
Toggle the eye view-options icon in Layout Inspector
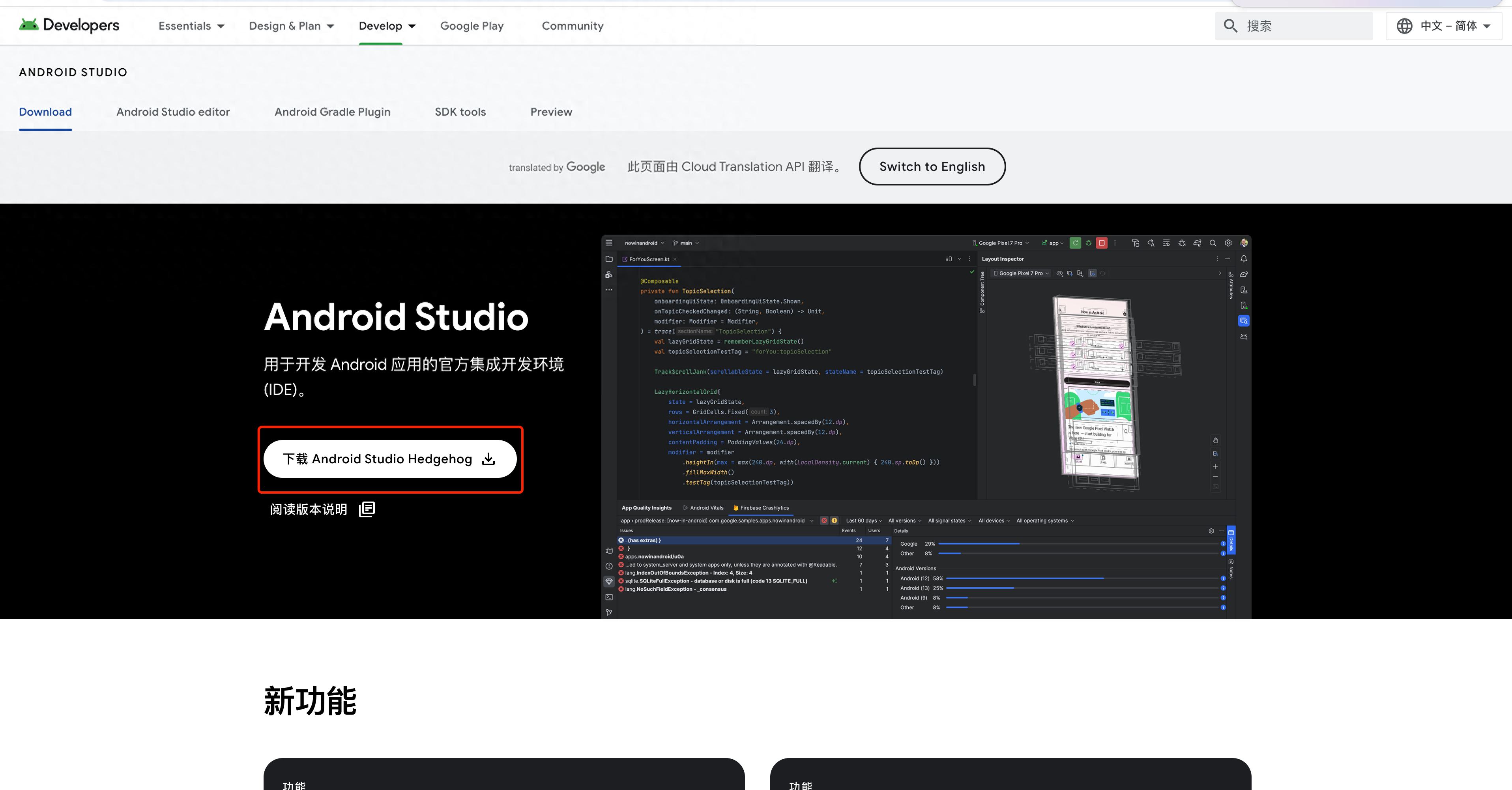1059,273
